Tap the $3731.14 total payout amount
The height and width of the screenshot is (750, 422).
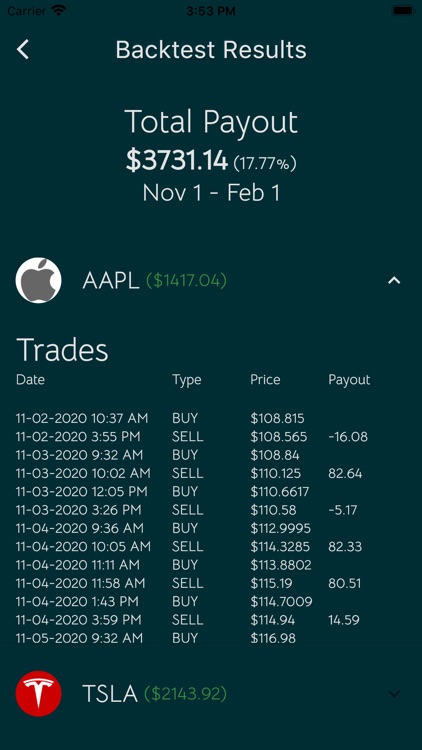point(177,160)
